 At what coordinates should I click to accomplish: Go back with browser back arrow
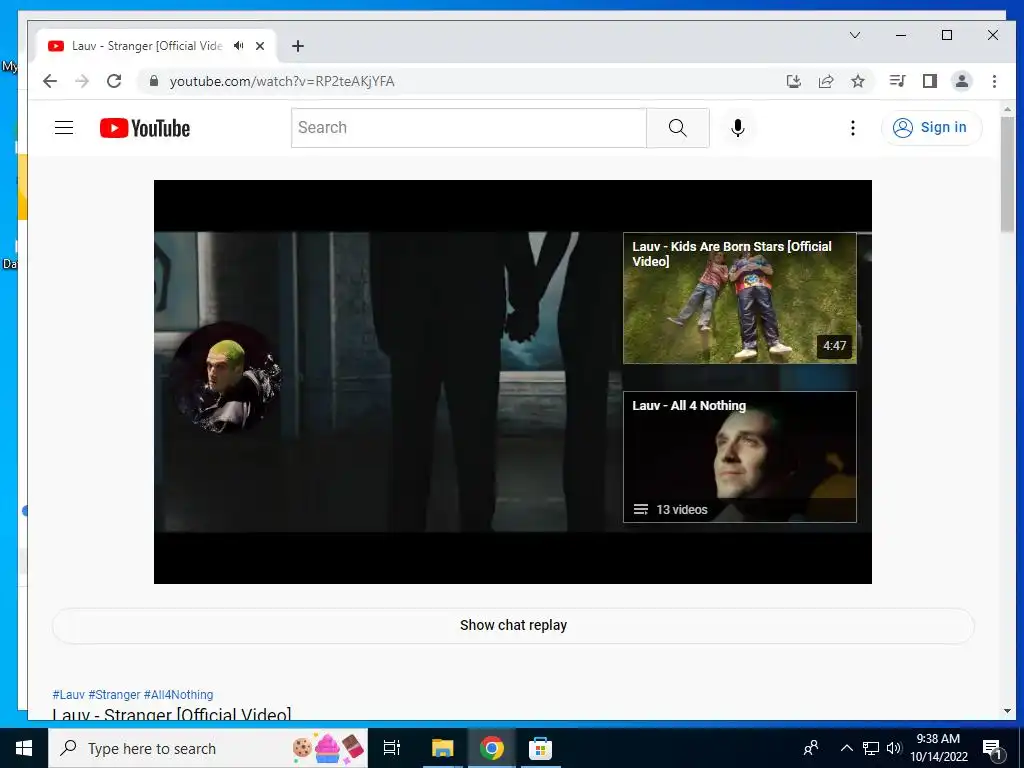point(50,81)
